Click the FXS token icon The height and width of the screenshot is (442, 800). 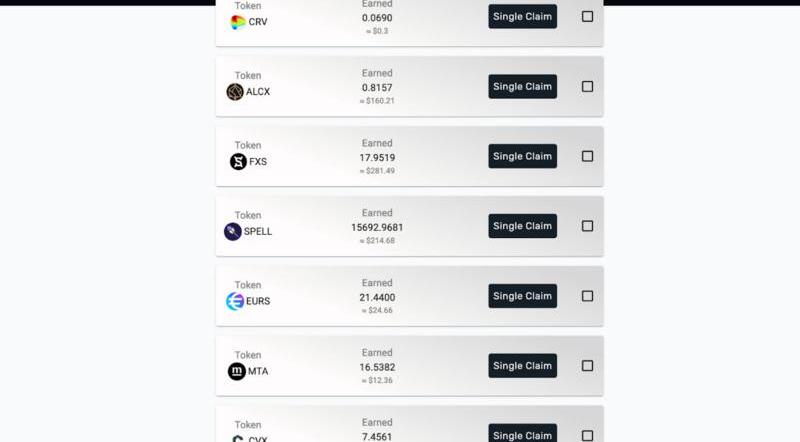(x=238, y=162)
